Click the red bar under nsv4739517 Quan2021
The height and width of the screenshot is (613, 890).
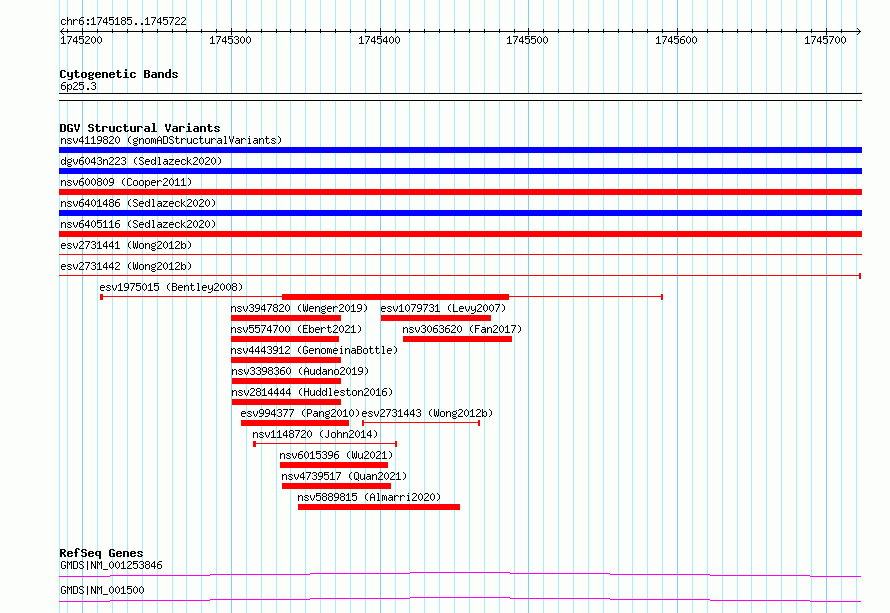pyautogui.click(x=337, y=486)
